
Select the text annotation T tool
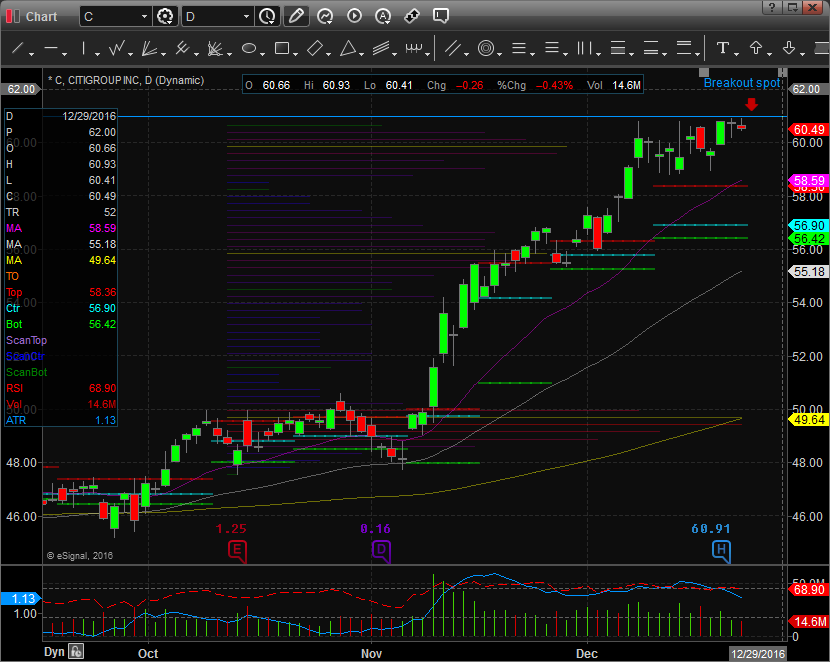click(x=723, y=49)
